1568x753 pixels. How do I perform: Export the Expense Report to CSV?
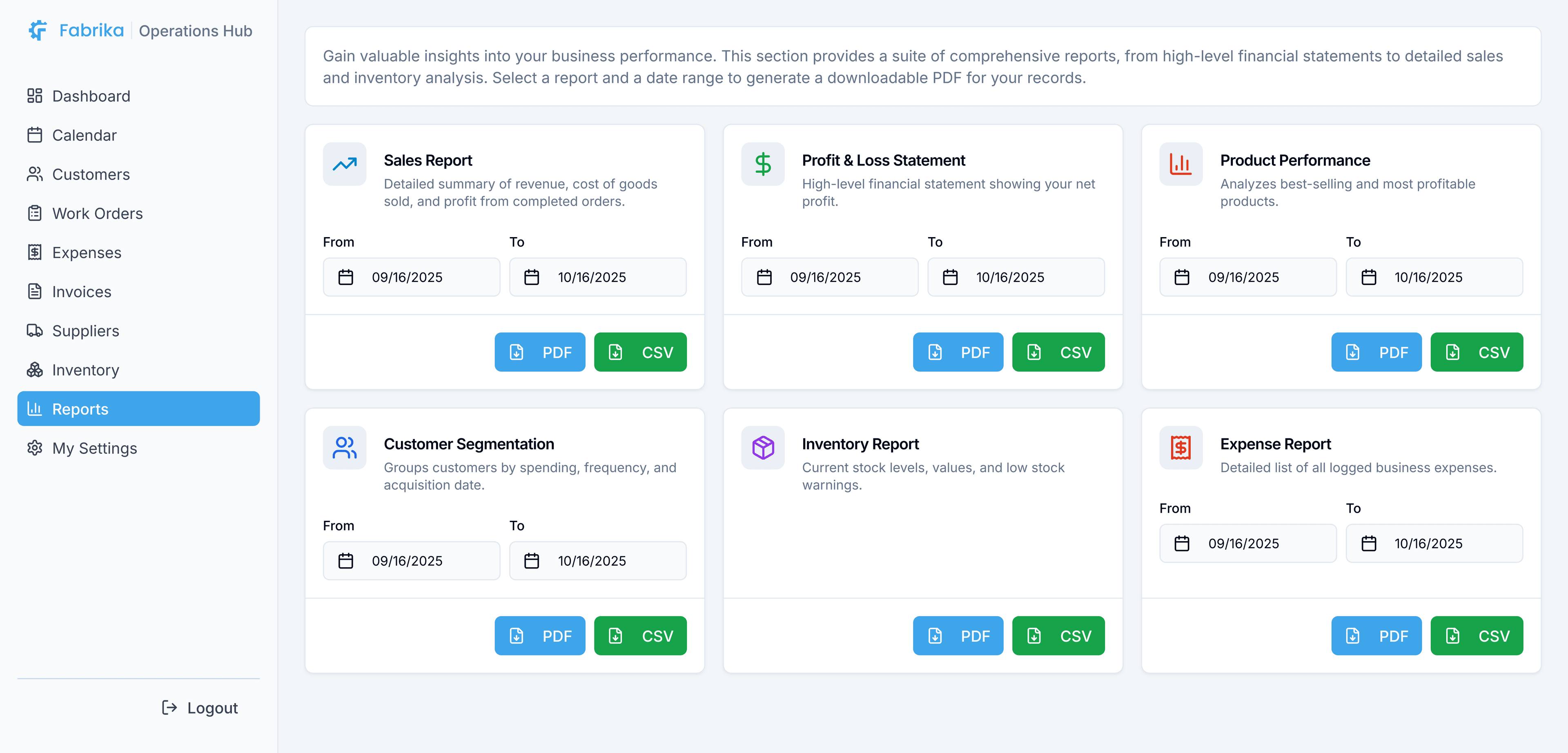[1476, 635]
